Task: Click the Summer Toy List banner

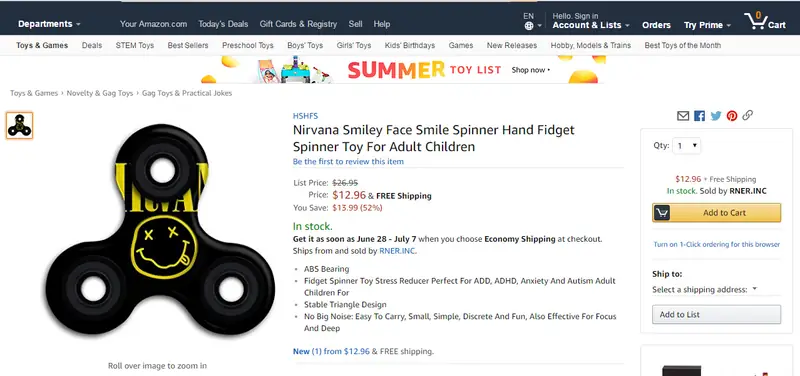Action: tap(403, 69)
